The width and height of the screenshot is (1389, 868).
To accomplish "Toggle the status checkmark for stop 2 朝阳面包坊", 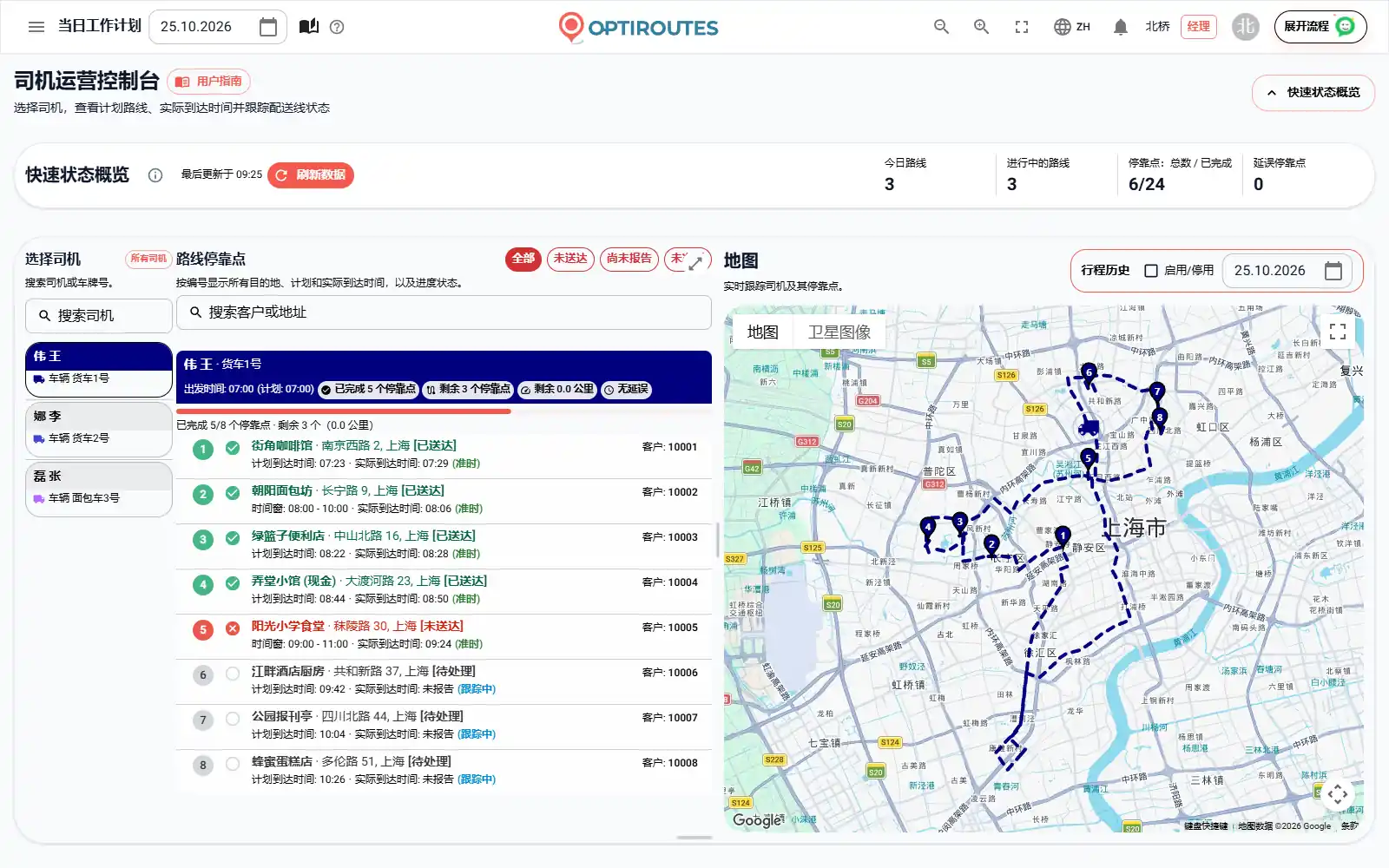I will [x=233, y=493].
